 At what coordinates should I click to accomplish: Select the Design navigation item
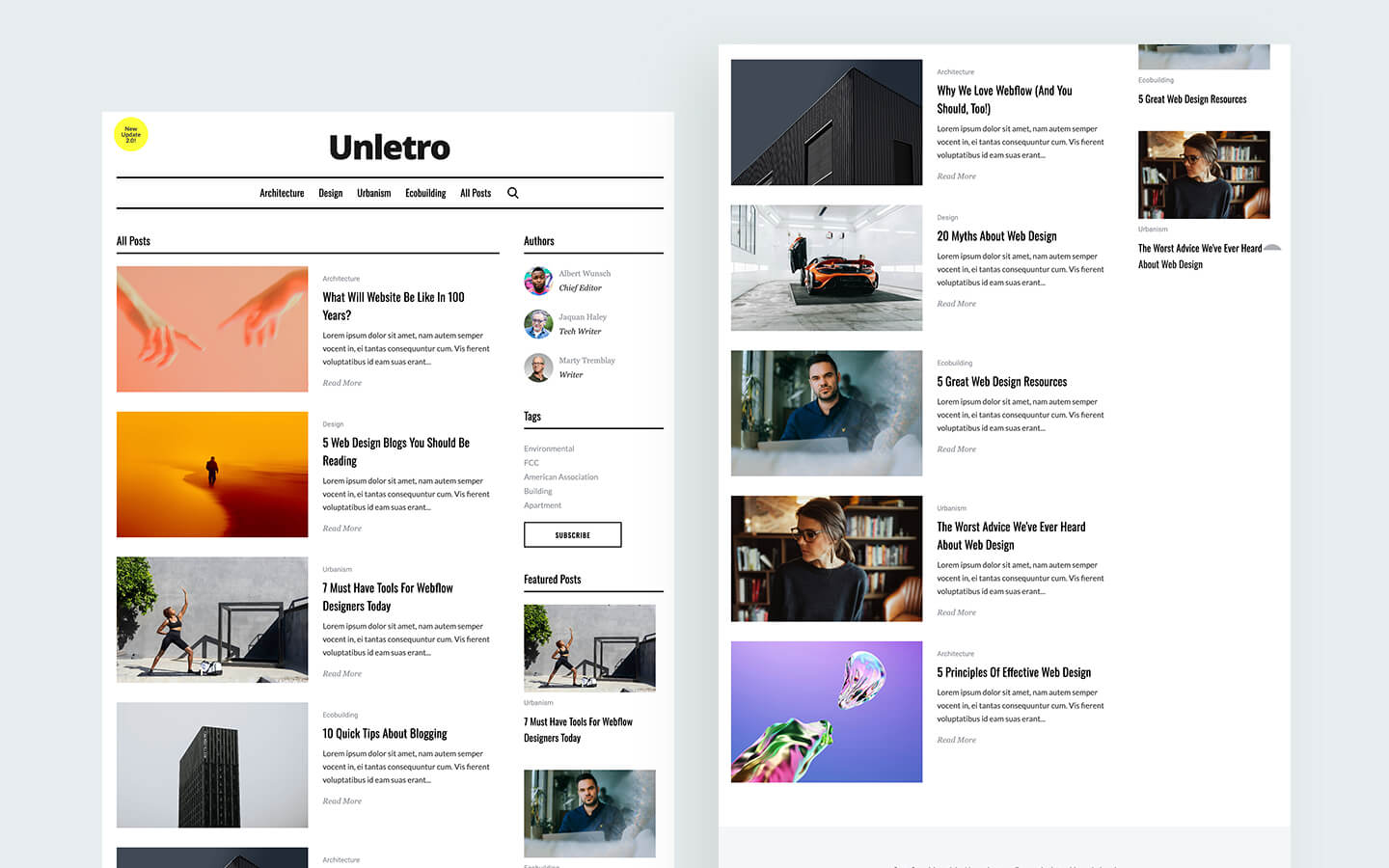(330, 193)
